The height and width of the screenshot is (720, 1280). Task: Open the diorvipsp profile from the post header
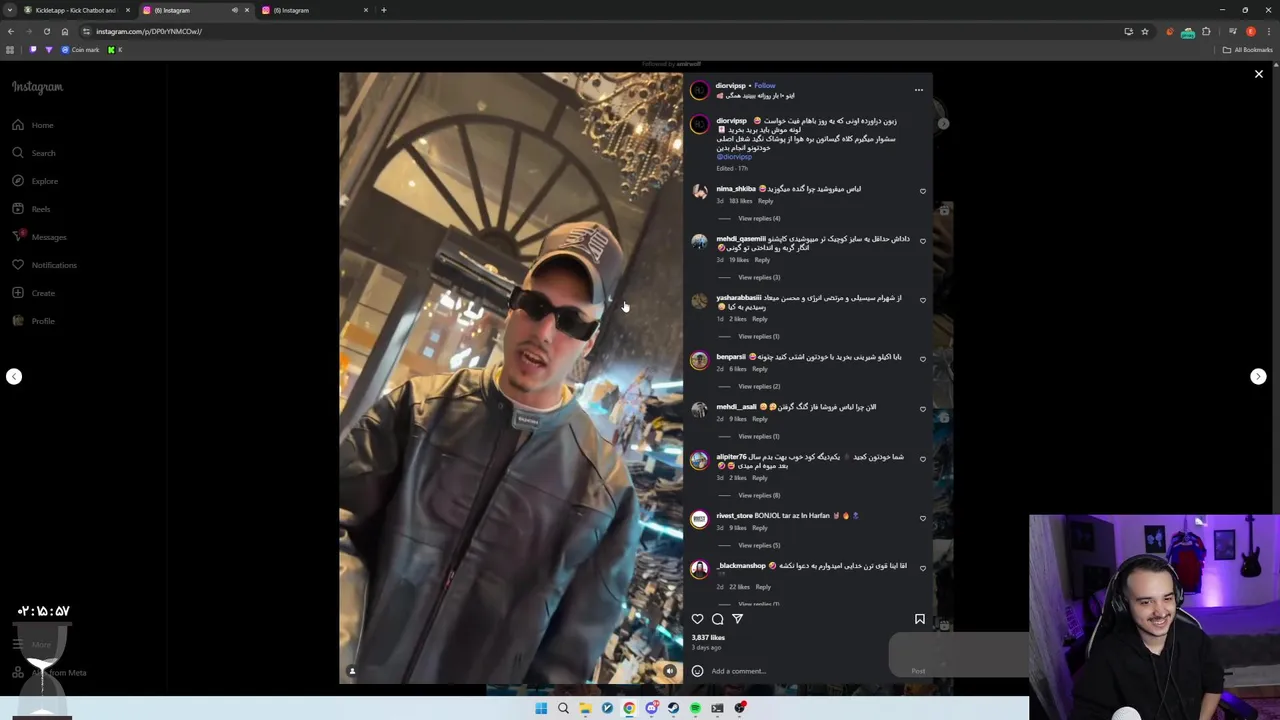731,86
